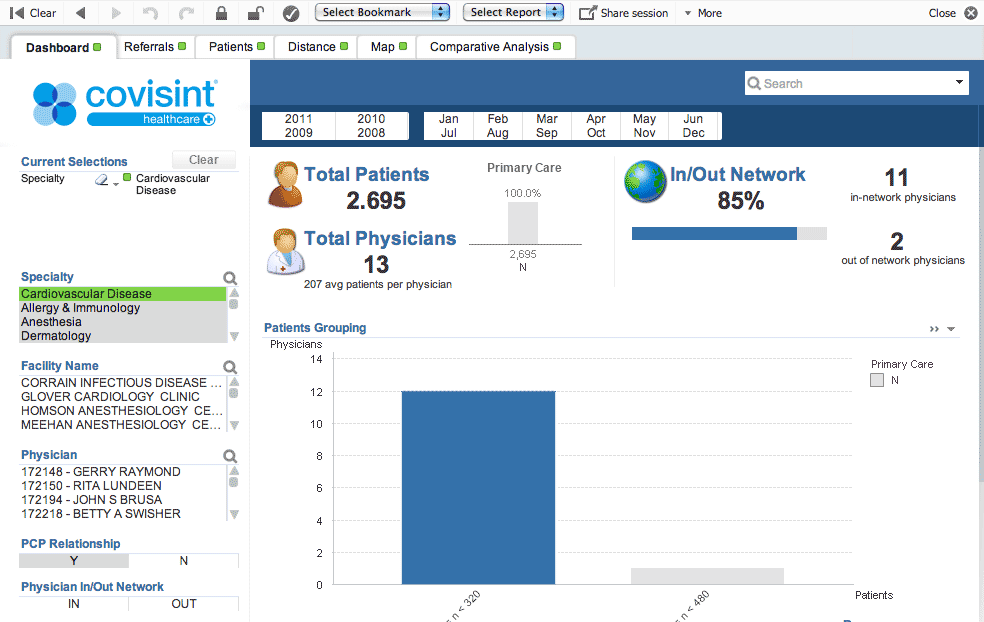
Task: Click the Share session icon
Action: click(587, 13)
